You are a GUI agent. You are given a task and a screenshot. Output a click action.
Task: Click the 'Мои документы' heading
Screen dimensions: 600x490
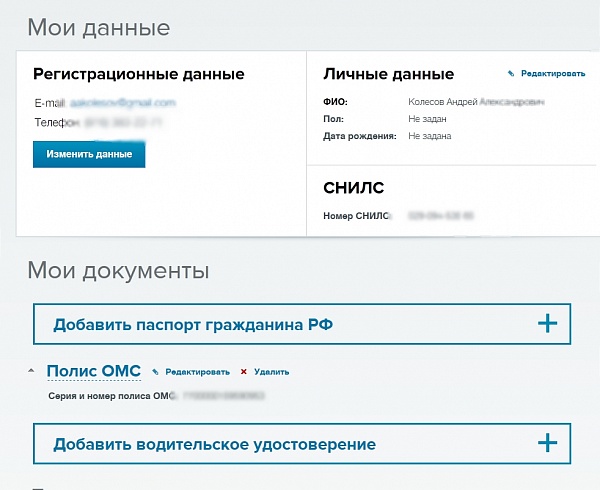tap(118, 270)
